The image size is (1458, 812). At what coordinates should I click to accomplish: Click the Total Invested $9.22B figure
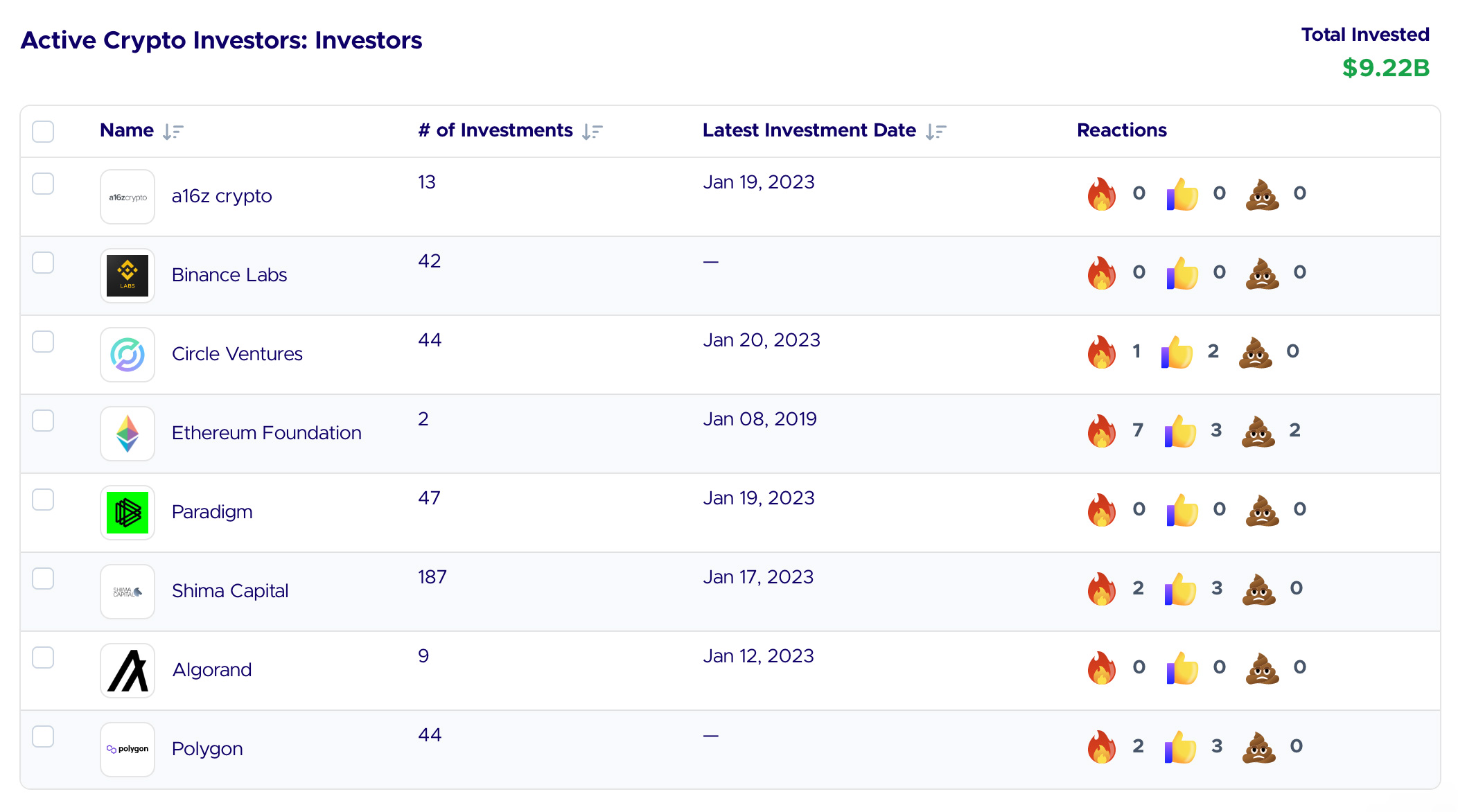pyautogui.click(x=1385, y=68)
